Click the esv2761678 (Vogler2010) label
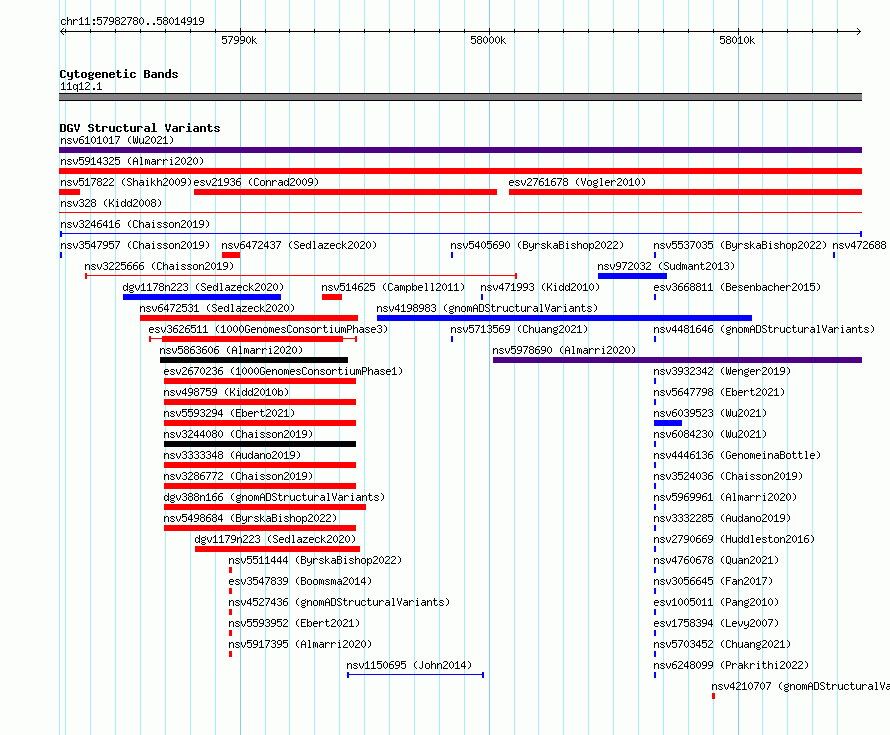 pos(577,182)
